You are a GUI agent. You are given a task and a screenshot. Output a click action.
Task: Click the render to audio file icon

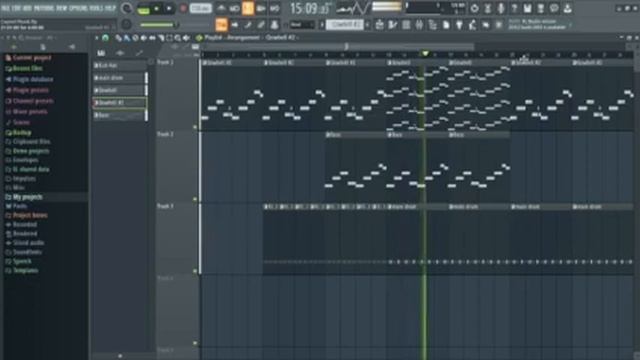(541, 8)
